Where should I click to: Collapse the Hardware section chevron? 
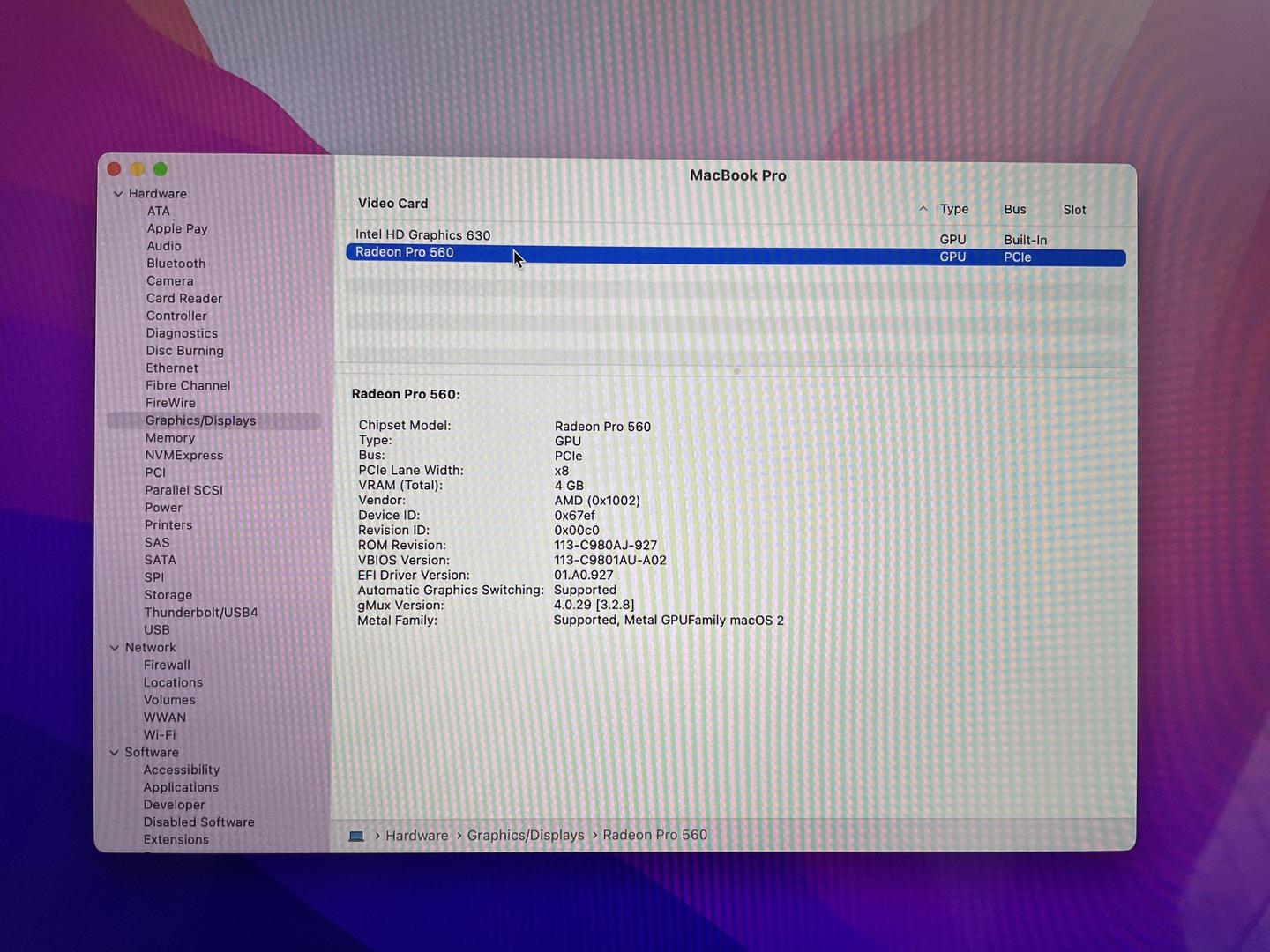point(118,194)
